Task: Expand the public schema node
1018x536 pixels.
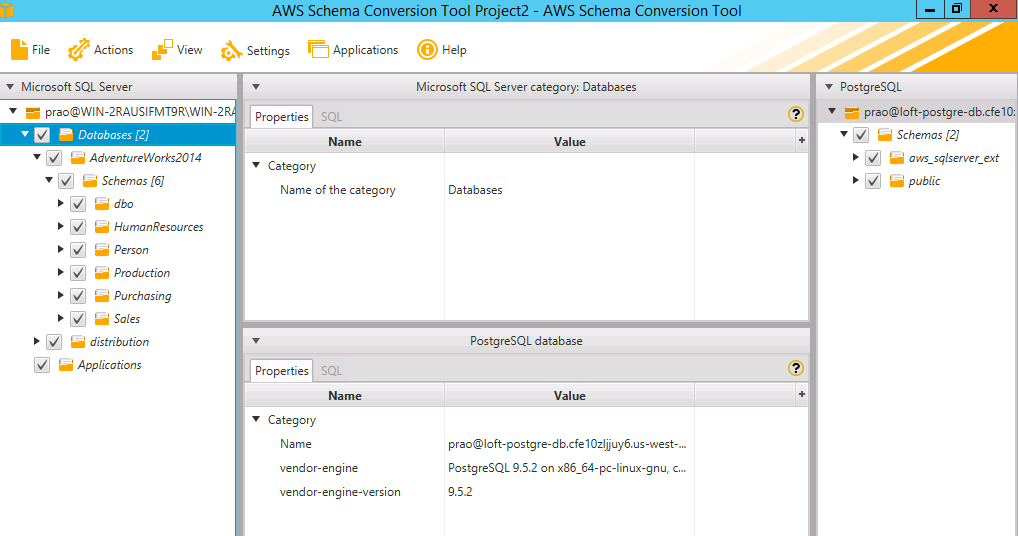Action: click(856, 180)
